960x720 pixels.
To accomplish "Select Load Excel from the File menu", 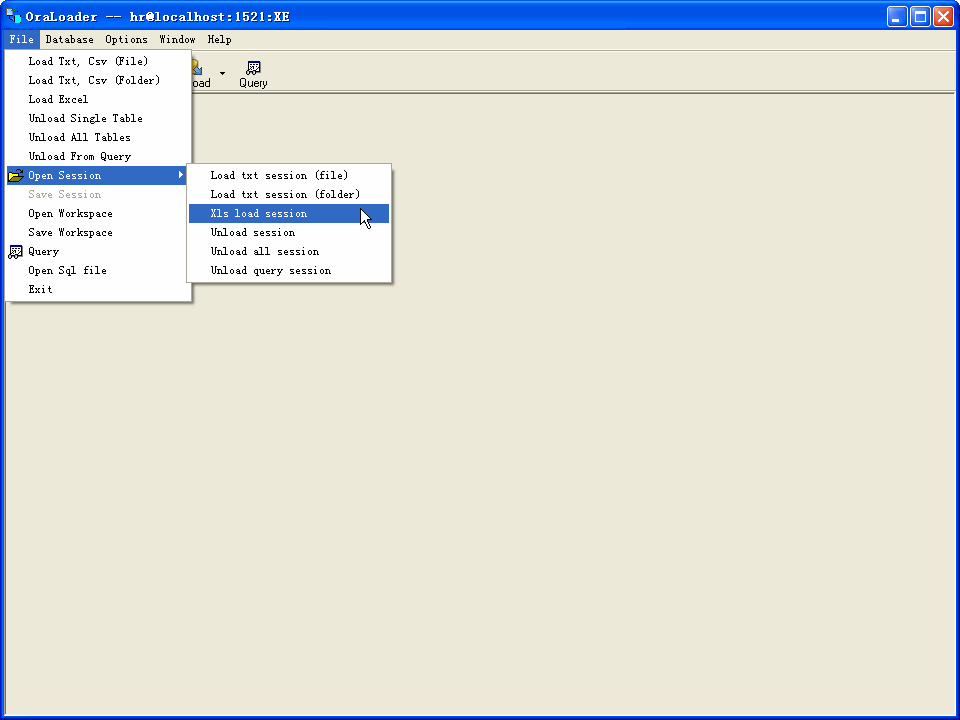I will [x=98, y=99].
